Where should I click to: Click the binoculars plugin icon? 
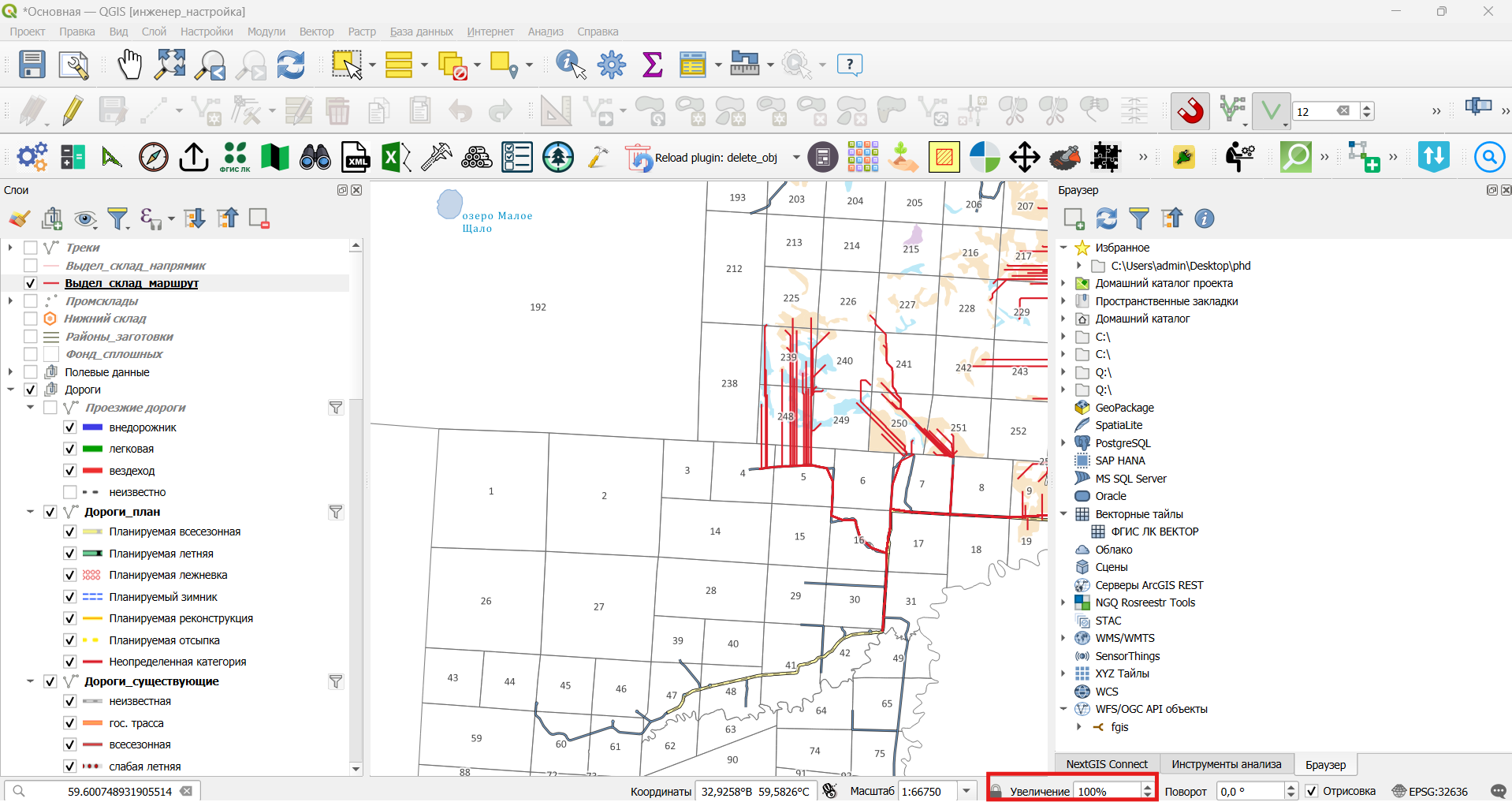coord(315,157)
